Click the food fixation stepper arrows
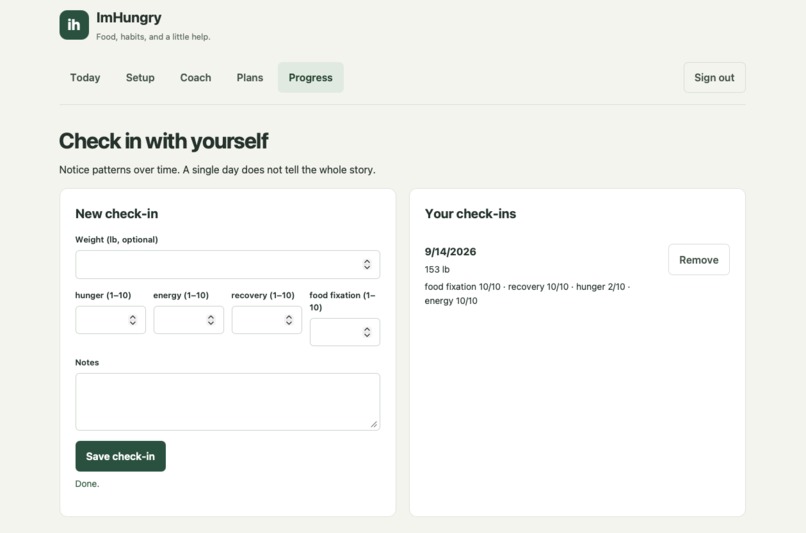The width and height of the screenshot is (806, 533). tap(367, 332)
